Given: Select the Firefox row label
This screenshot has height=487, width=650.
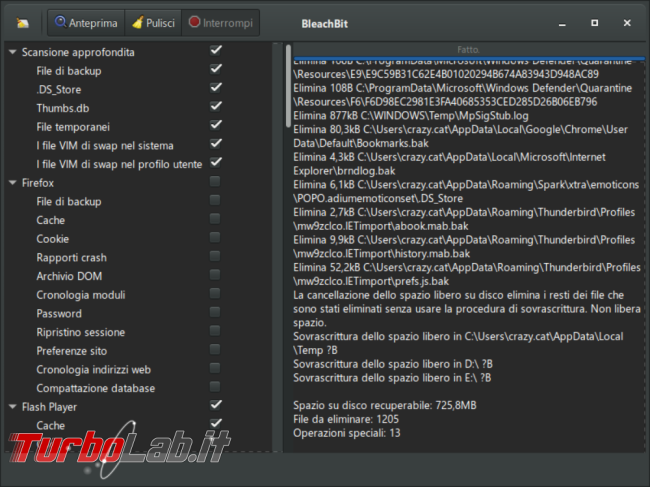Looking at the screenshot, I should 38,183.
